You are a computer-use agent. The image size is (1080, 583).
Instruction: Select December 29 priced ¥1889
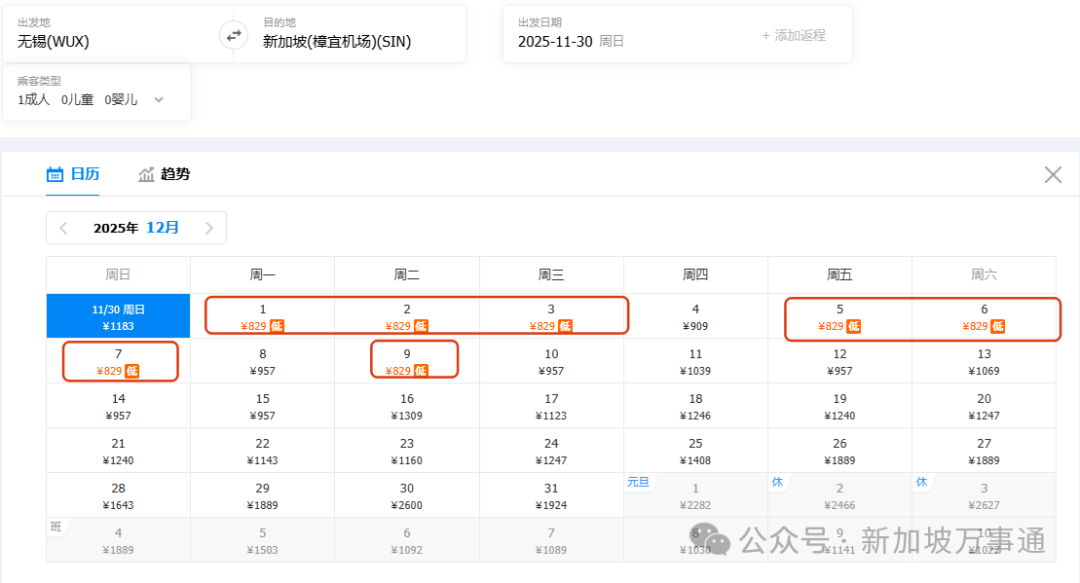(262, 495)
